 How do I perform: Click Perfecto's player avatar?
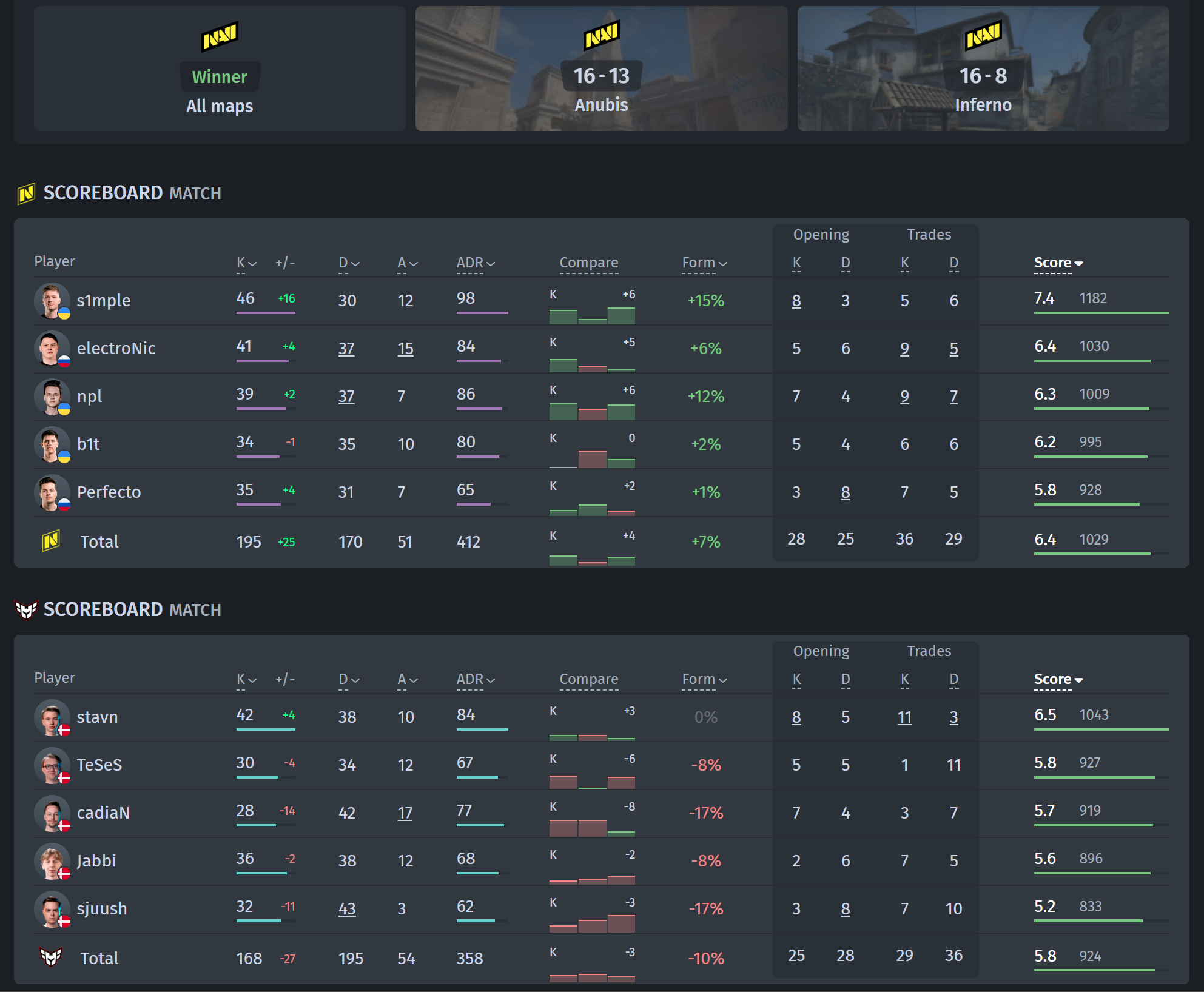click(x=52, y=492)
